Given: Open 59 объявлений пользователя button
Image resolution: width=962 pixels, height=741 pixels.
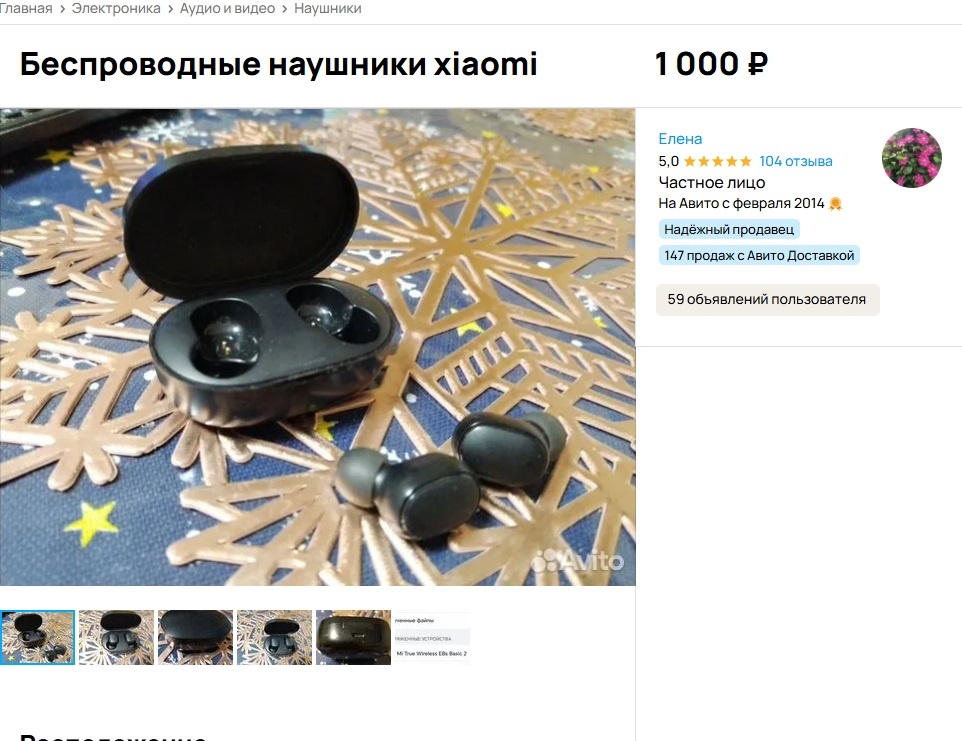Looking at the screenshot, I should [768, 299].
